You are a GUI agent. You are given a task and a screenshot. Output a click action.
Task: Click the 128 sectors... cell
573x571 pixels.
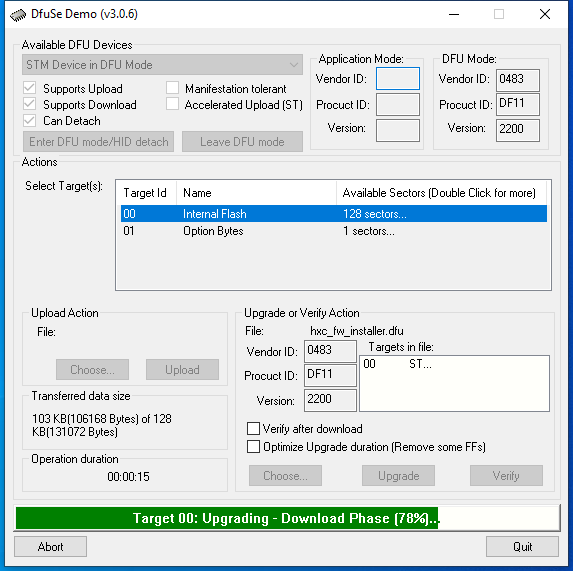click(x=375, y=214)
